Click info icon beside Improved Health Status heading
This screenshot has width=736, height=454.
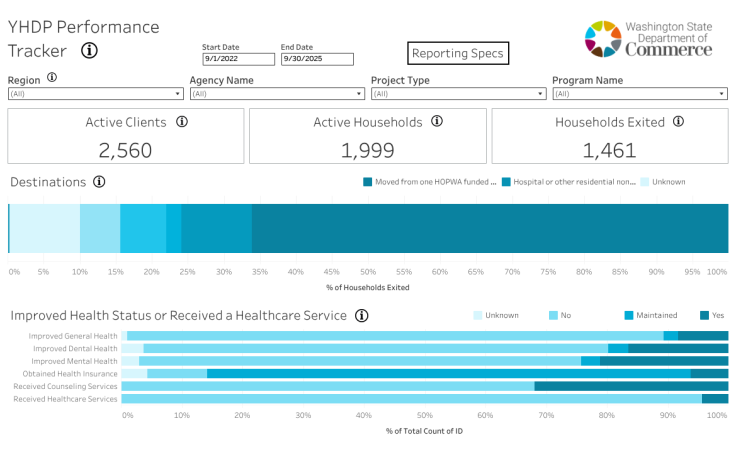(361, 315)
